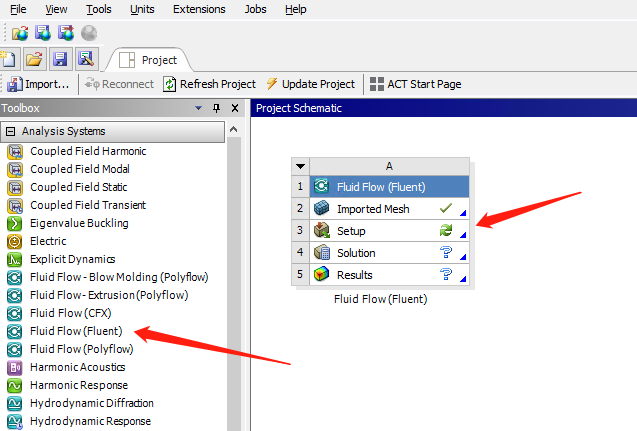Select Eigenvalue Buckling system
This screenshot has height=431, width=637.
tap(67, 223)
